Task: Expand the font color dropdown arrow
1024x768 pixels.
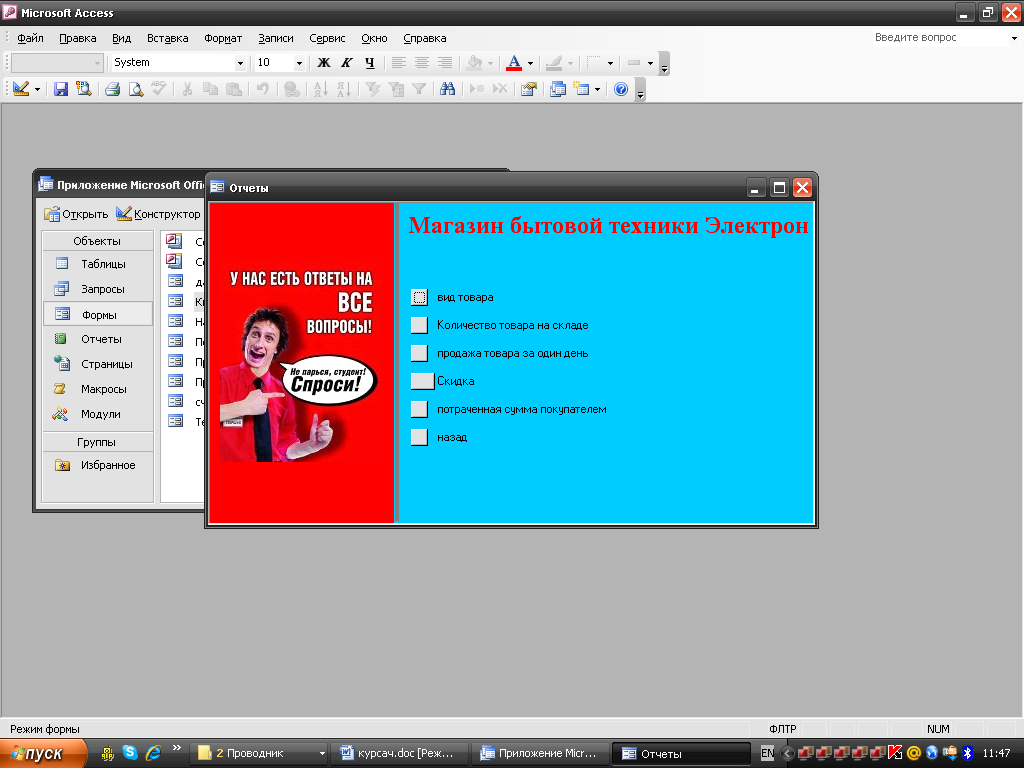Action: (530, 63)
